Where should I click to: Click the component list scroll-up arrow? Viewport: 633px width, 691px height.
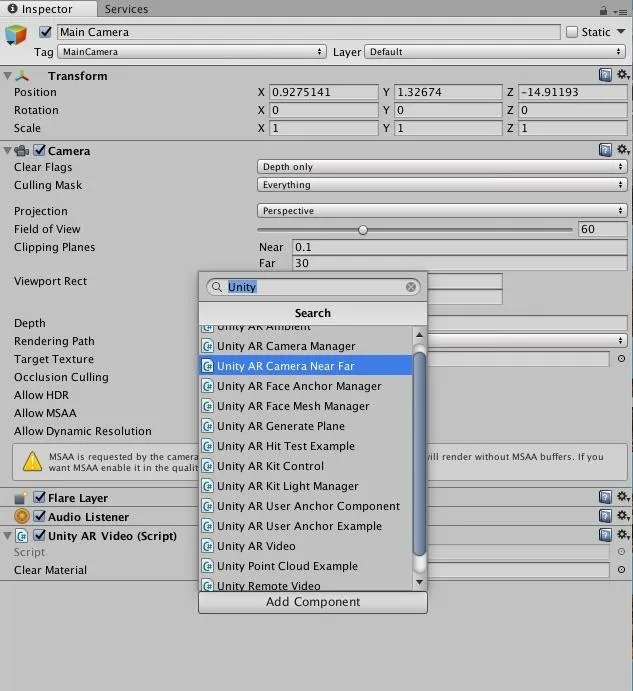420,335
